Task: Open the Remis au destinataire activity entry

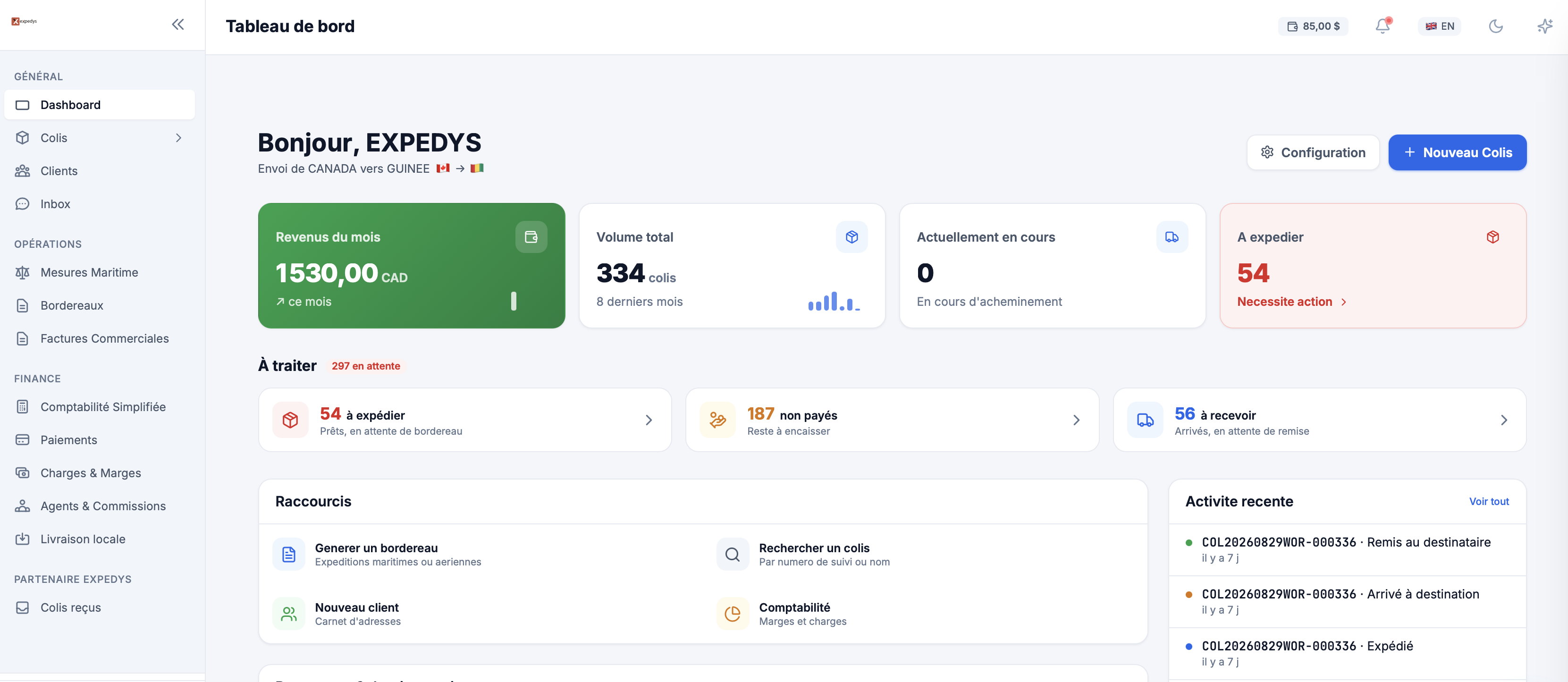Action: pyautogui.click(x=1347, y=549)
